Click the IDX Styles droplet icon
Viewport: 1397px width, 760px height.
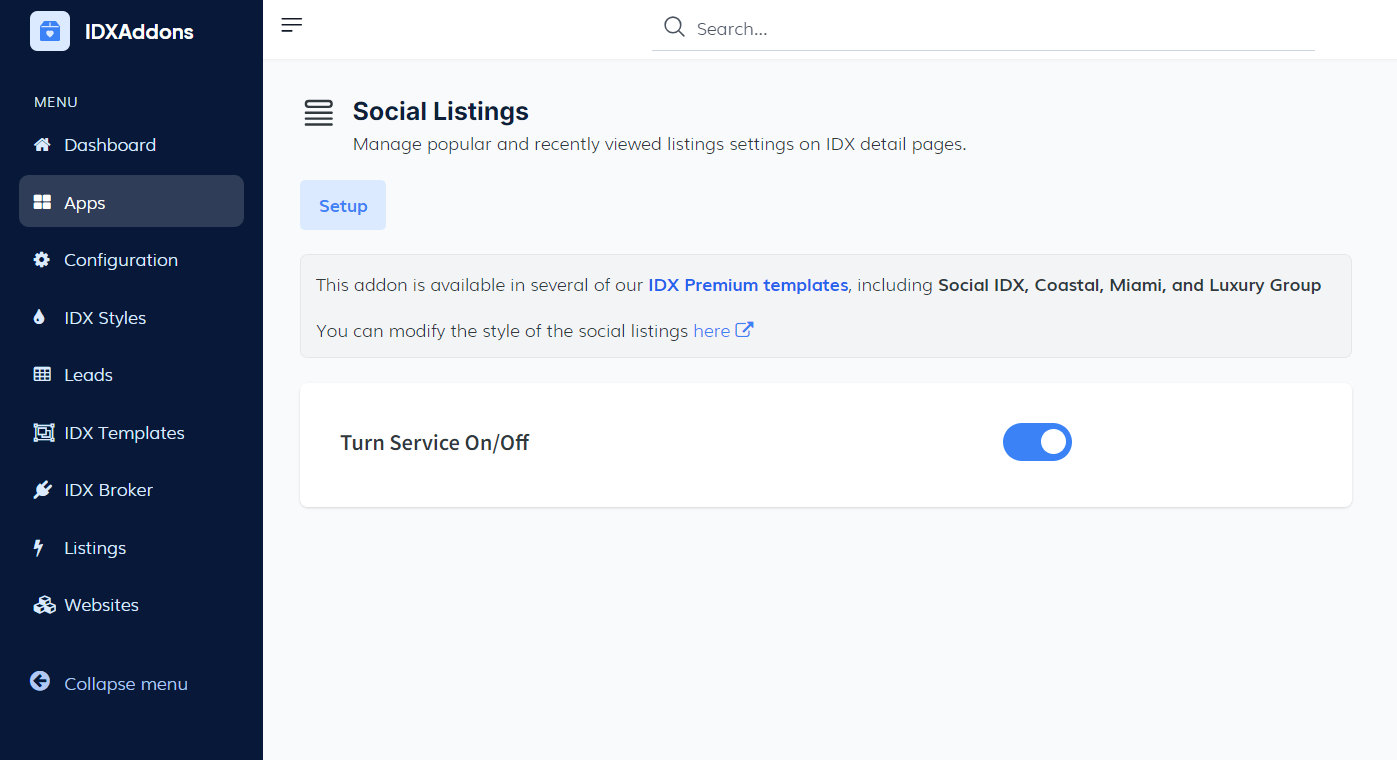(x=40, y=318)
